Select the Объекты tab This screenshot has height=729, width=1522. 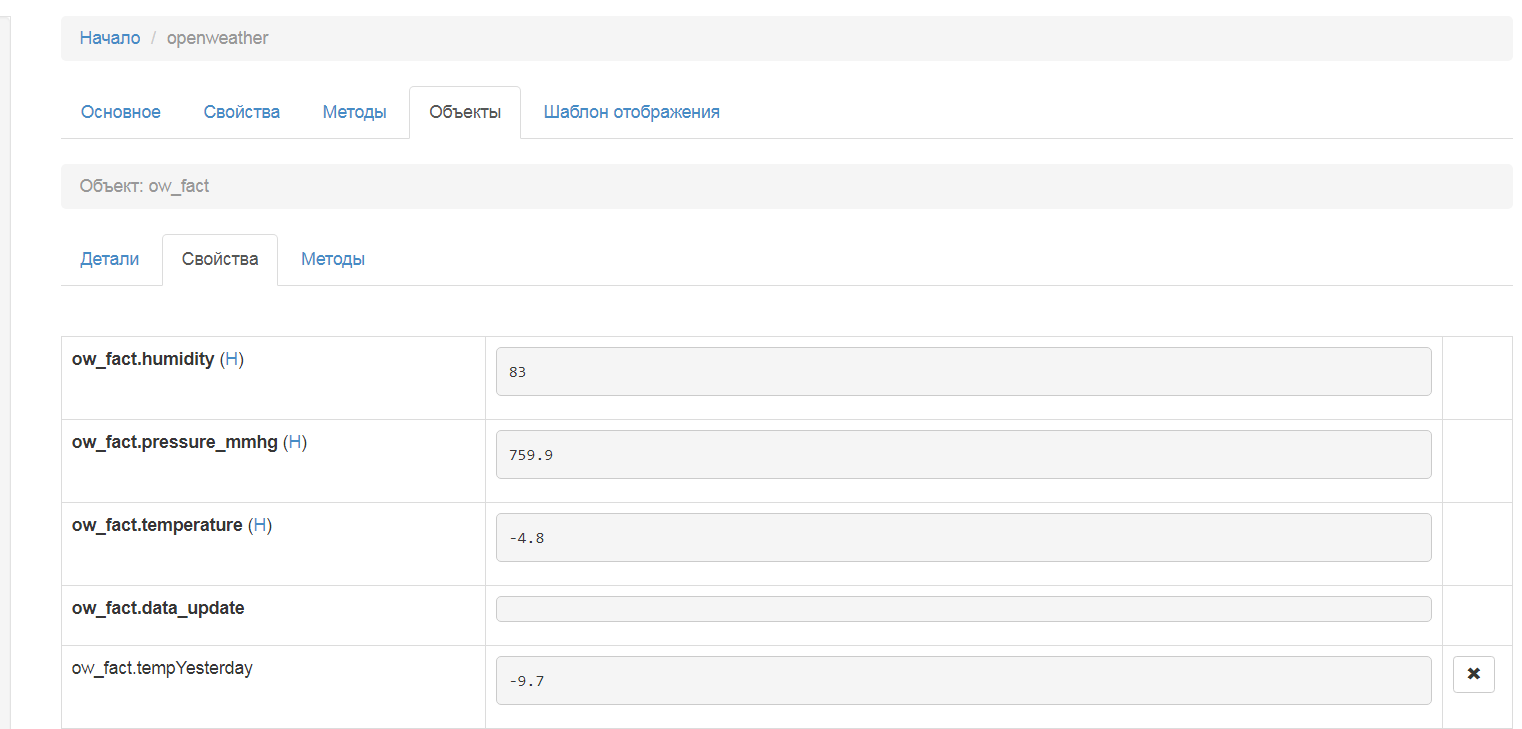[x=465, y=112]
